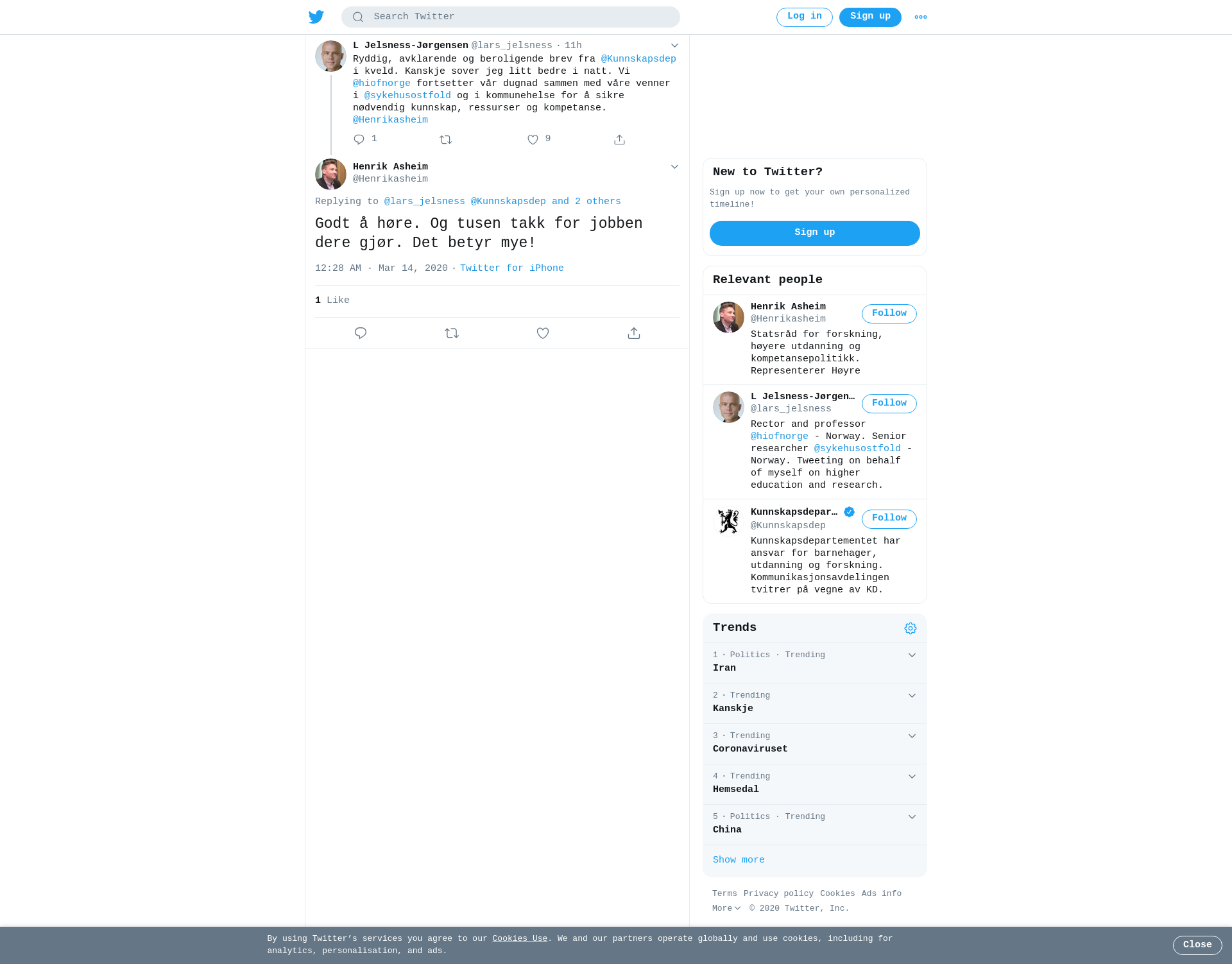Open the Coronaviruset trending topic
The height and width of the screenshot is (964, 1232).
[x=815, y=744]
